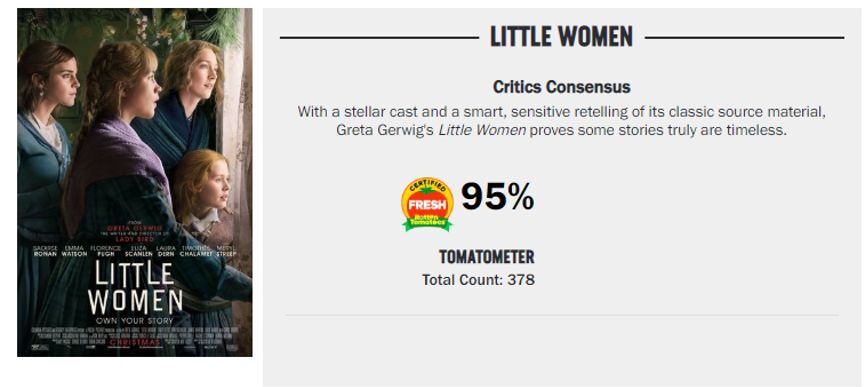Click the Certified Fresh tomato badge

click(x=427, y=204)
